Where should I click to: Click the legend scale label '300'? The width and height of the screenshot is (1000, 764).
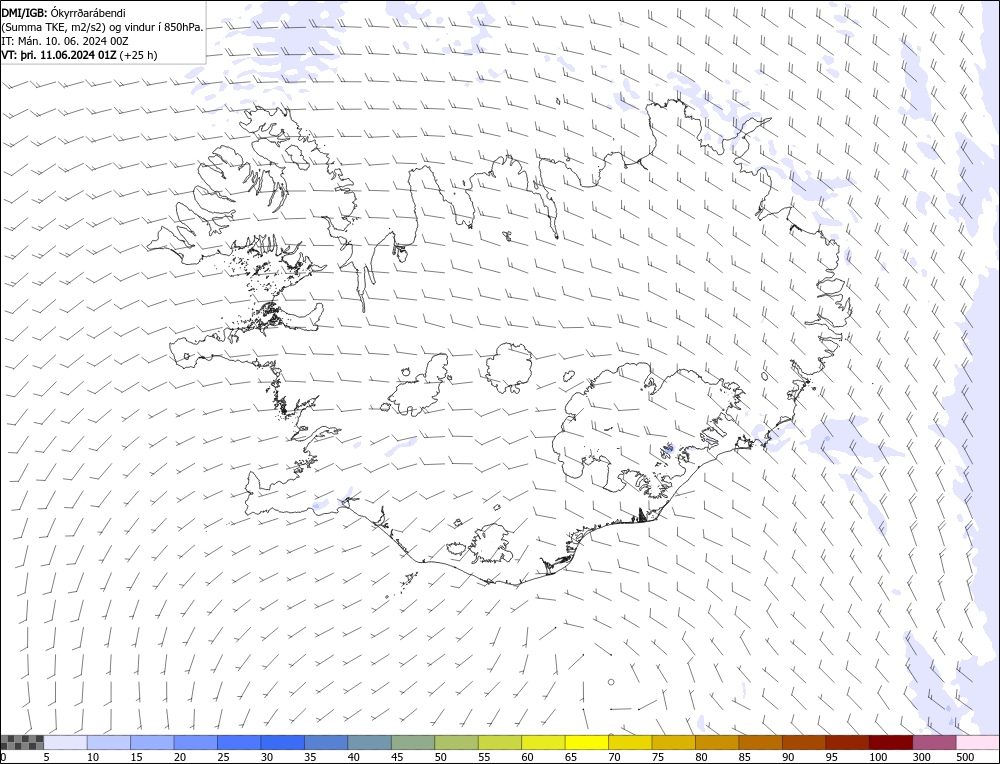(x=922, y=757)
